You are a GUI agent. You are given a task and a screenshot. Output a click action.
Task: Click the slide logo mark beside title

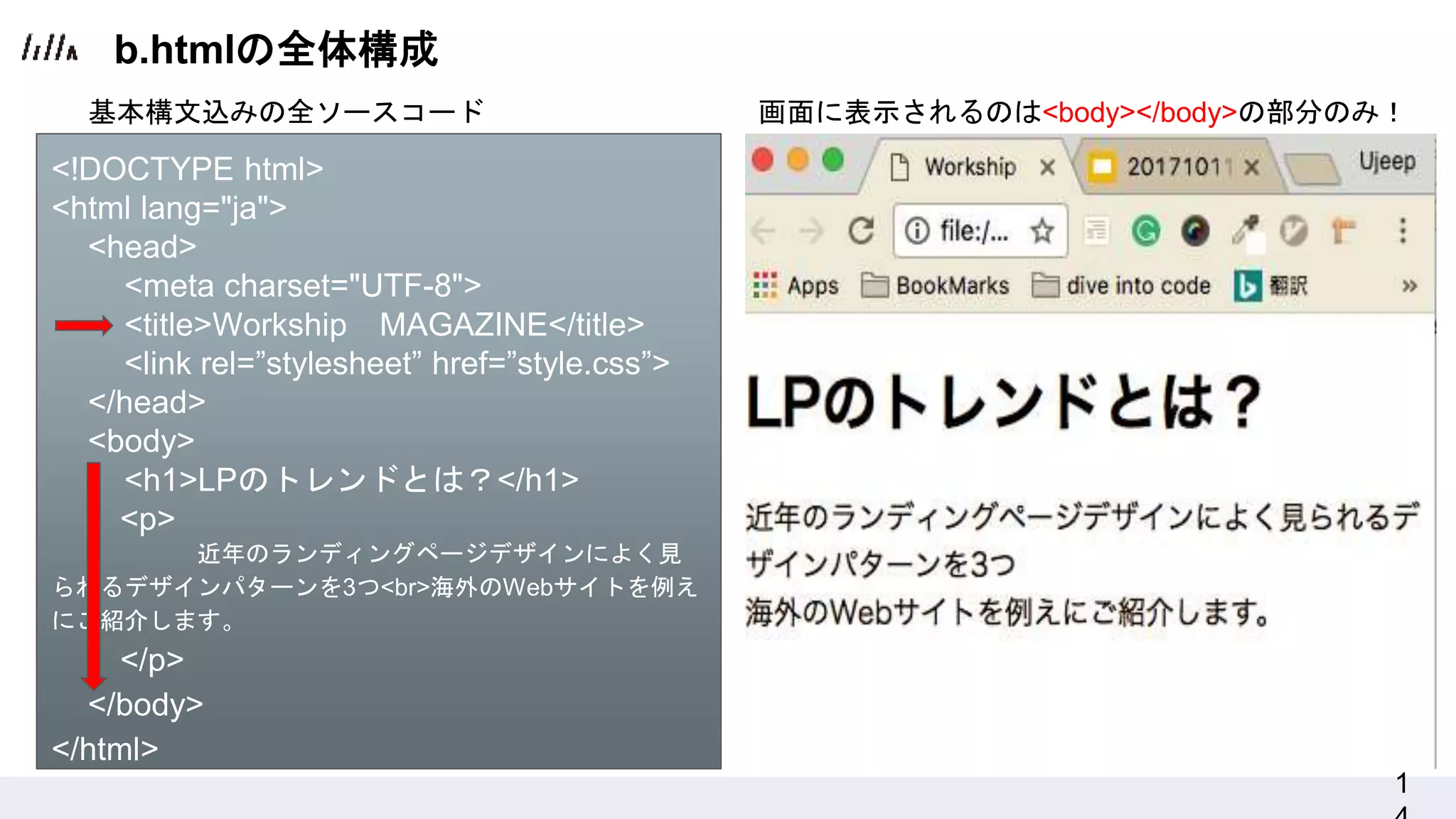50,48
